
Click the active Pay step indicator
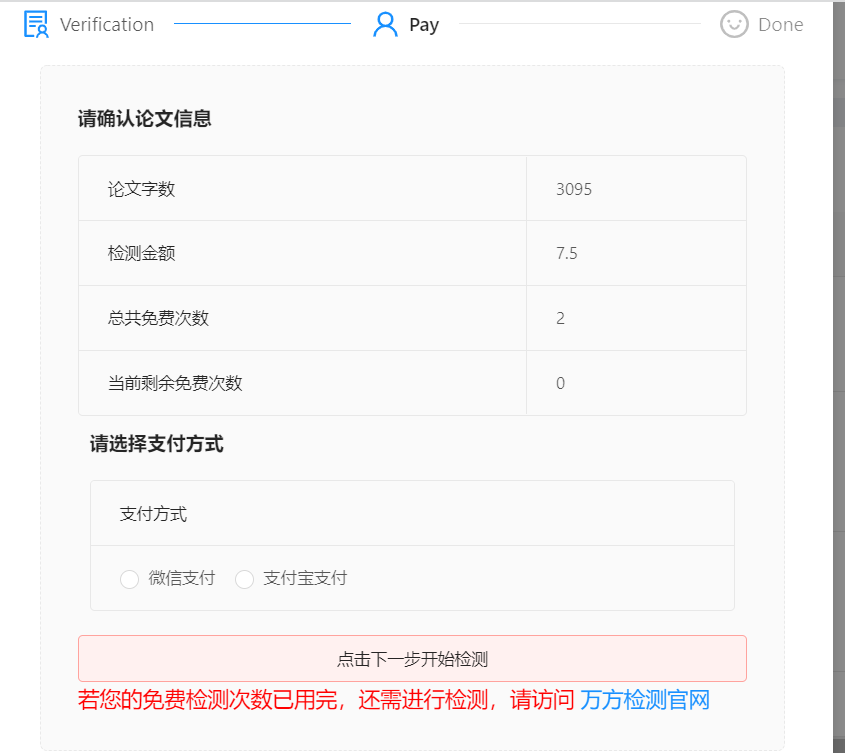tap(405, 23)
